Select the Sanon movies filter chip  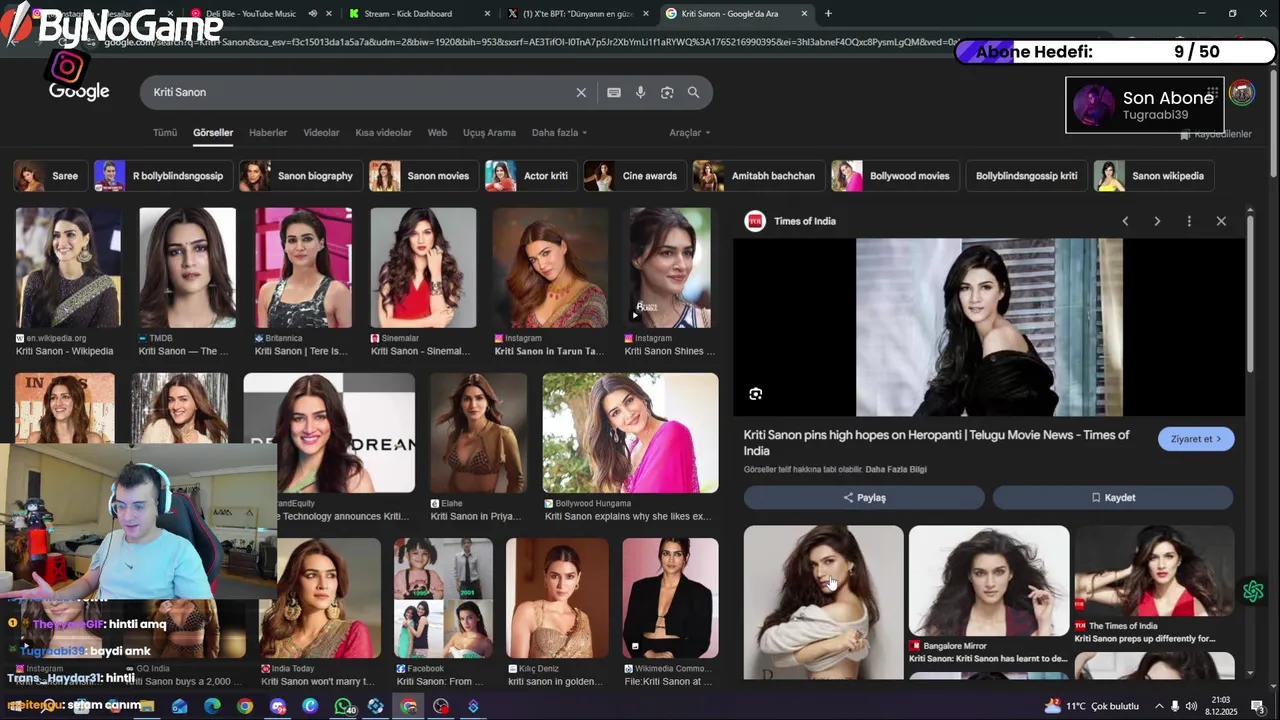(x=424, y=176)
